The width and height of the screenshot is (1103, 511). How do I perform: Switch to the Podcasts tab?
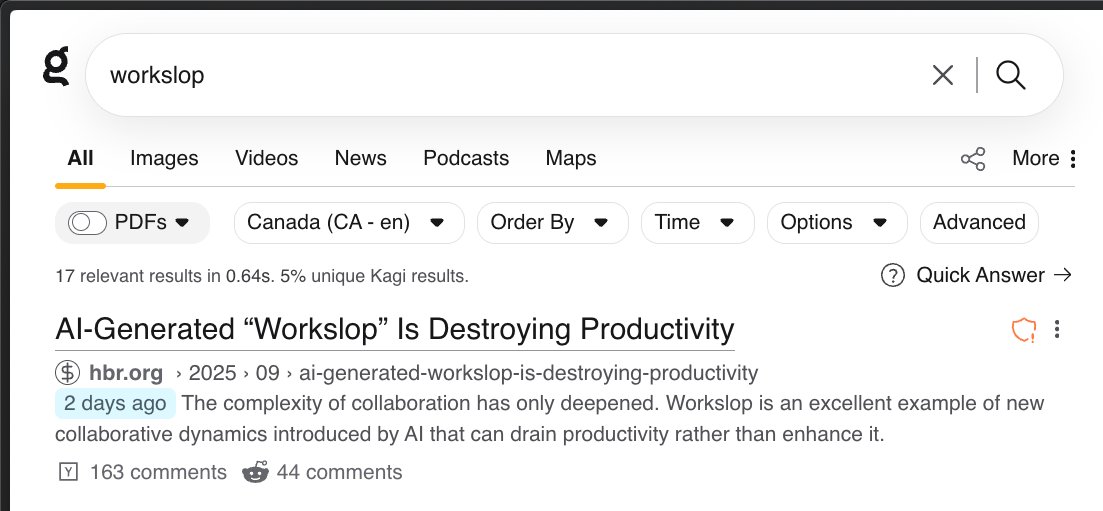click(x=466, y=158)
